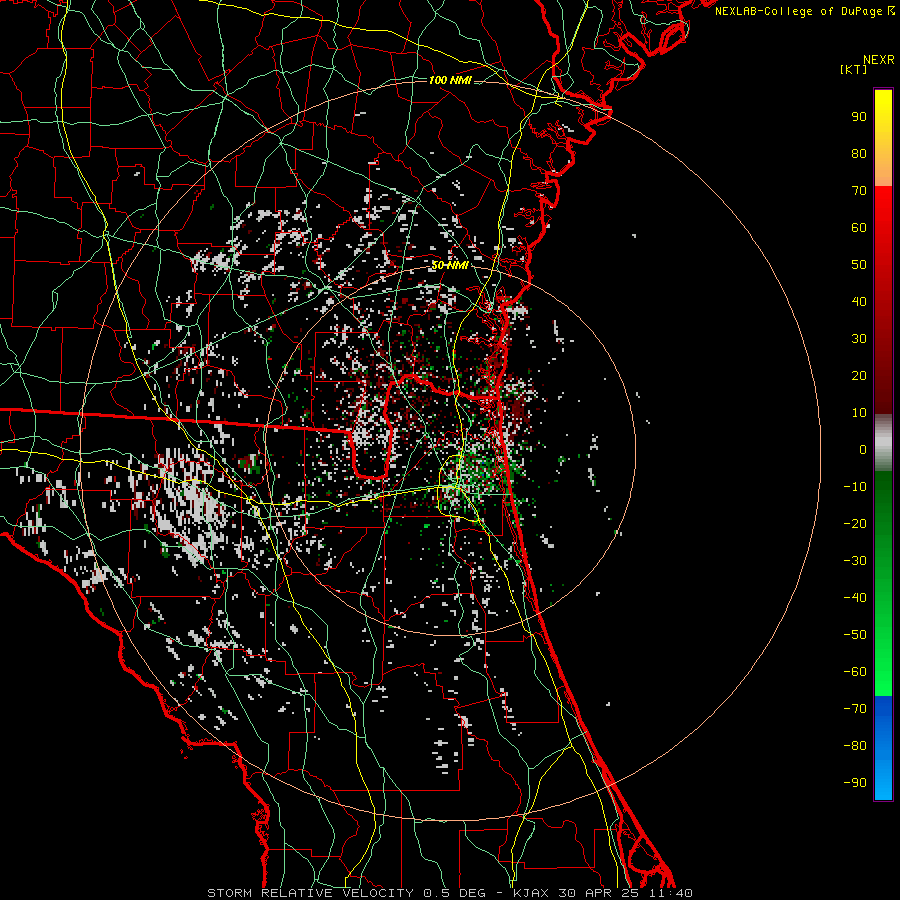Click the NEXR label above the color scale
The width and height of the screenshot is (900, 900).
[879, 60]
